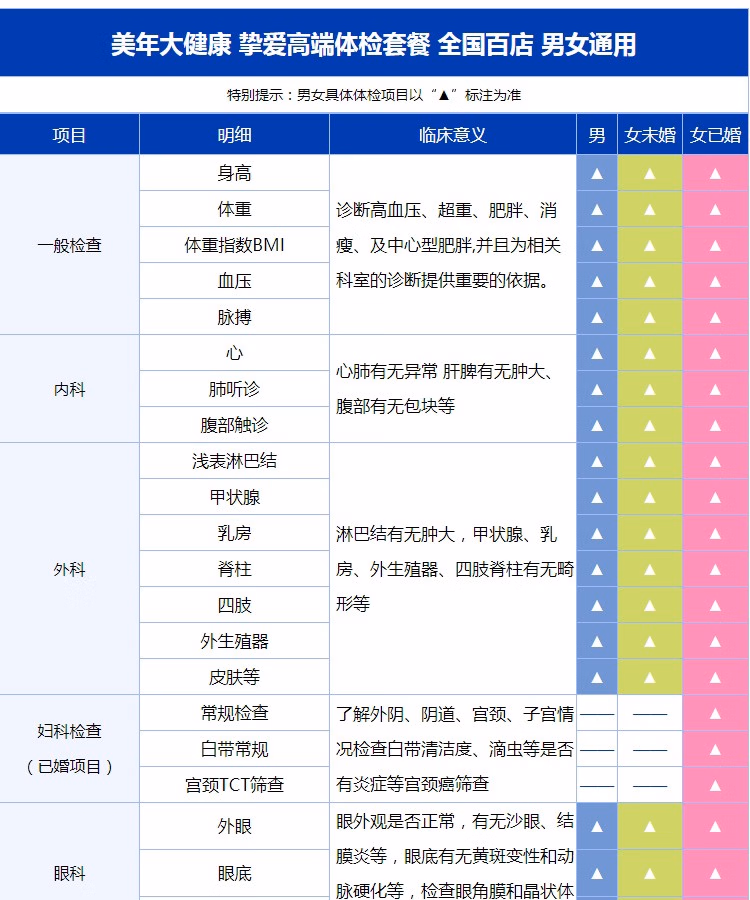Viewport: 750px width, 900px height.
Task: Click the 男 triangle mark in 甲状腺 row
Action: click(x=597, y=498)
